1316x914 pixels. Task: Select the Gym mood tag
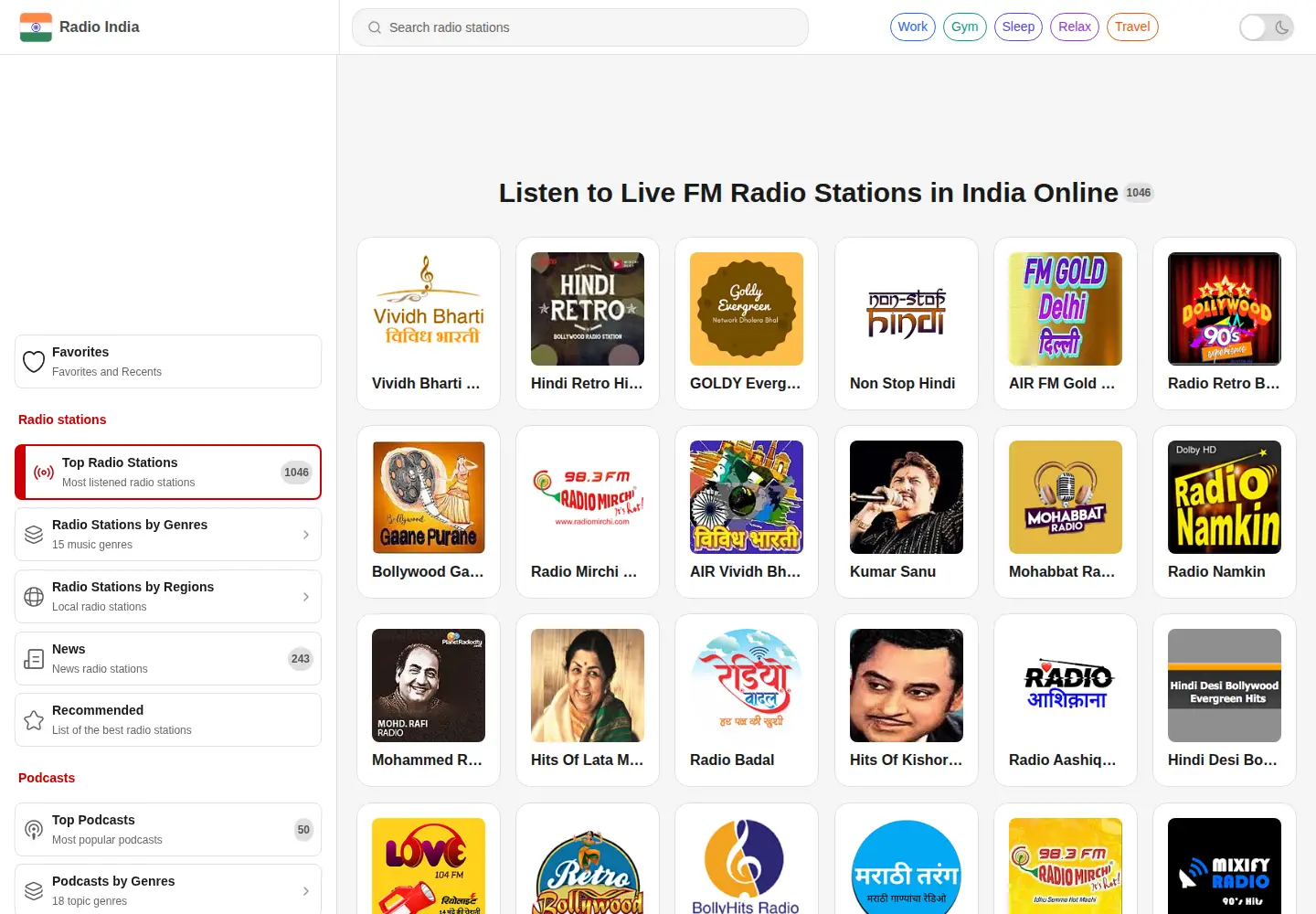click(965, 27)
